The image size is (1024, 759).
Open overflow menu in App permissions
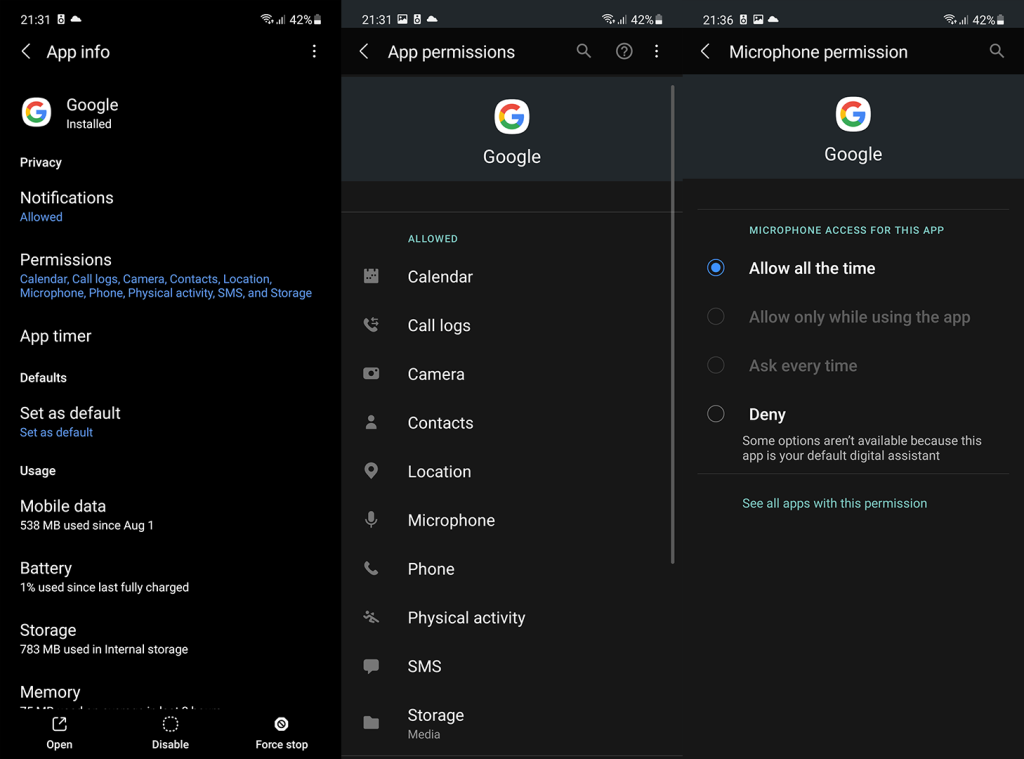[x=656, y=51]
